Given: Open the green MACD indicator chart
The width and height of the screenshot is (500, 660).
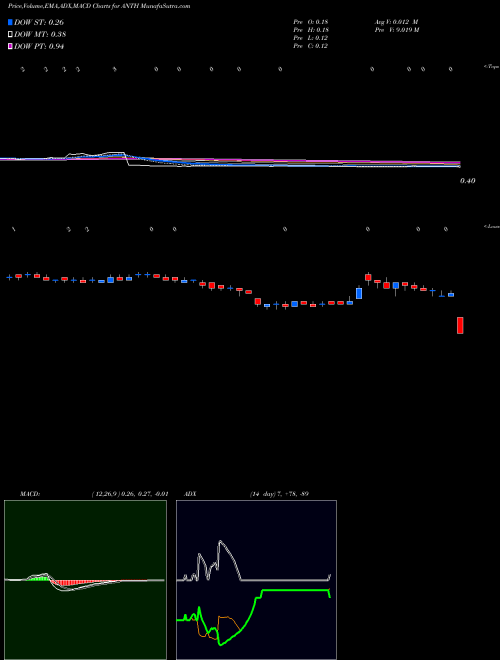Looking at the screenshot, I should tap(85, 580).
